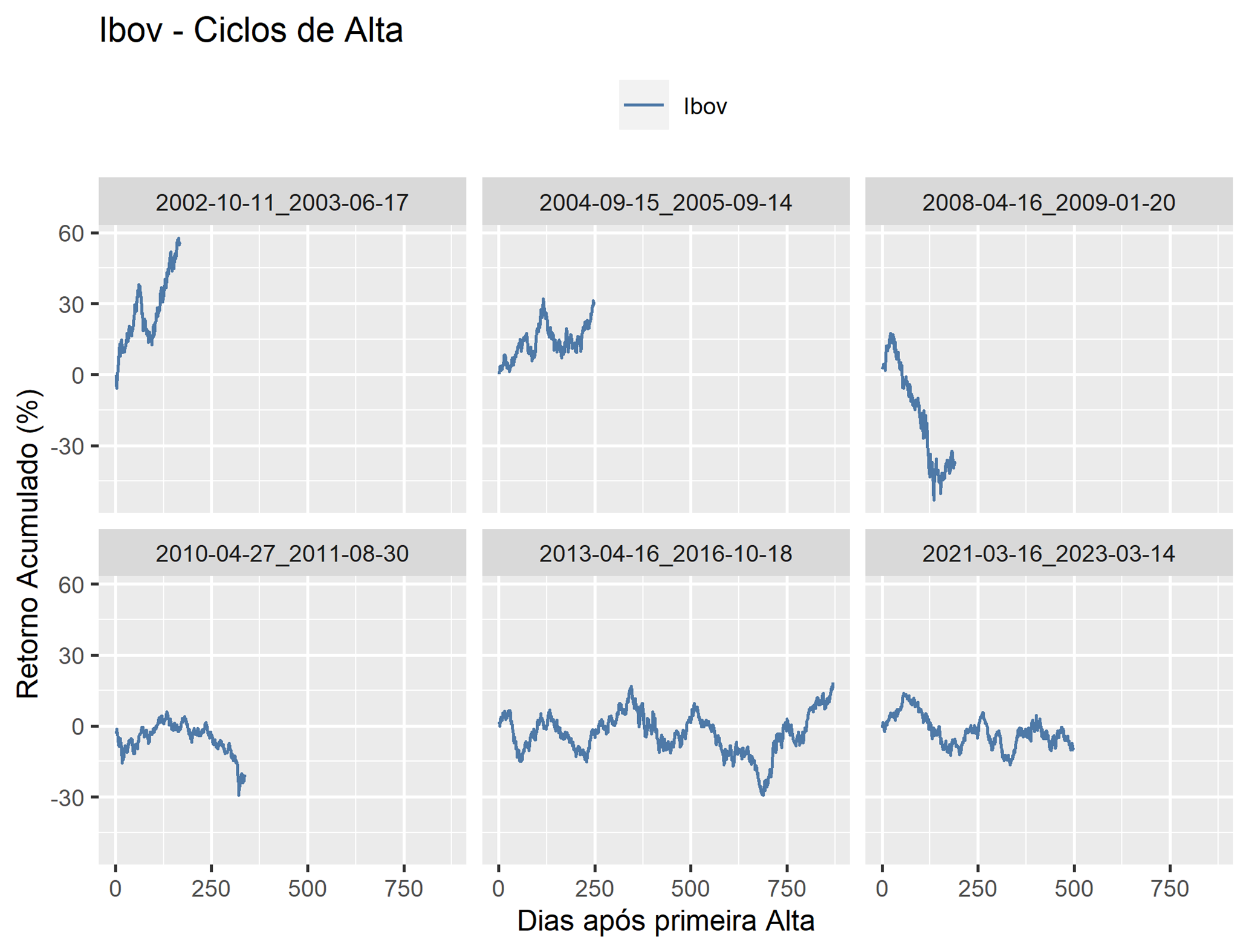Click the y-axis title Retorno Acumulado (%)

(x=28, y=544)
